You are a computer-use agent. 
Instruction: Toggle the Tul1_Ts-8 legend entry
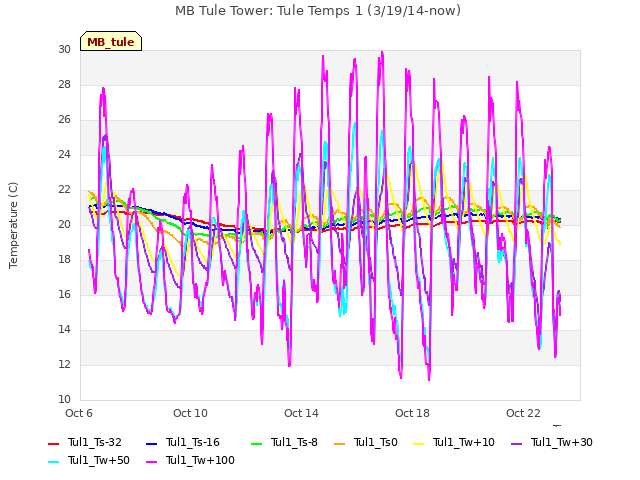(x=284, y=442)
